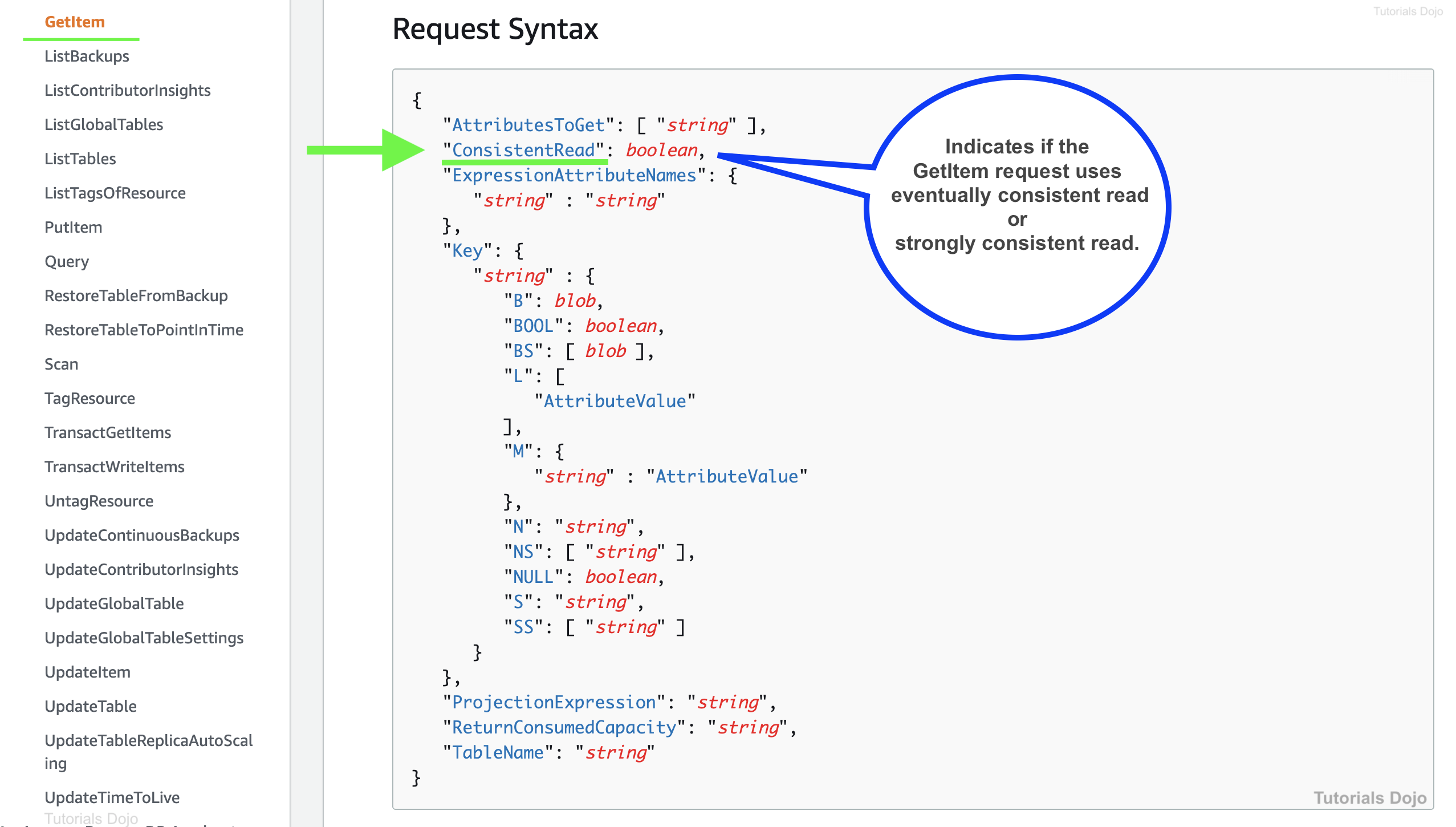Image resolution: width=1456 pixels, height=827 pixels.
Task: Open RestoreTableFromBackup documentation
Action: tap(136, 295)
